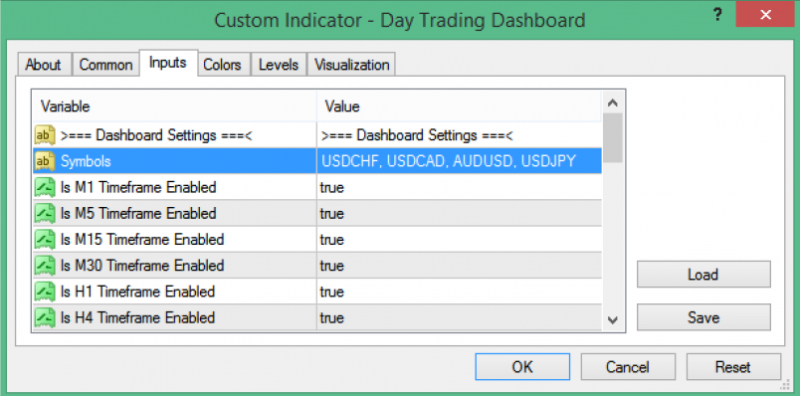
Task: Click the Cancel button
Action: coord(628,367)
